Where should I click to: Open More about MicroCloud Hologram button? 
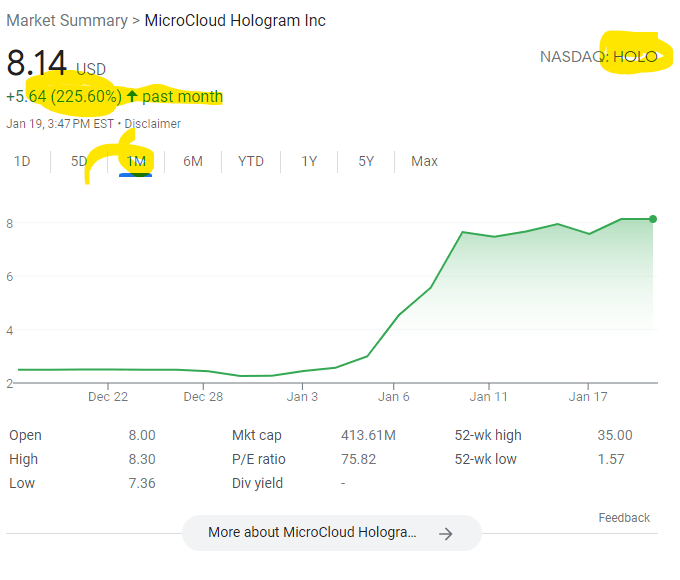pyautogui.click(x=331, y=533)
